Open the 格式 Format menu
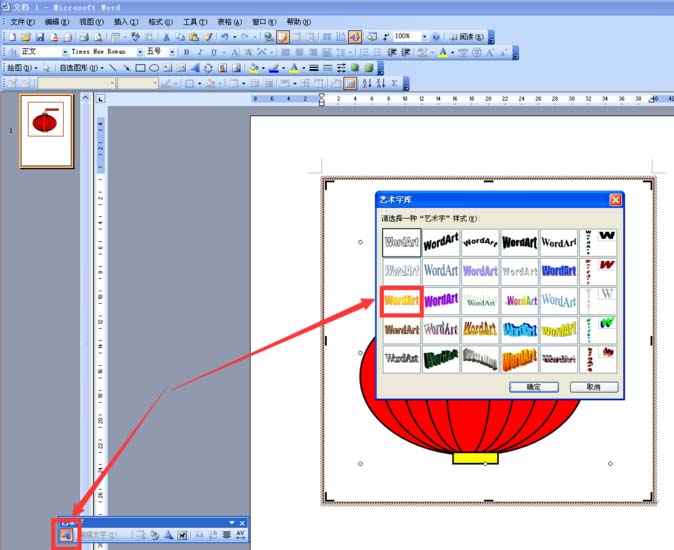 tap(161, 22)
